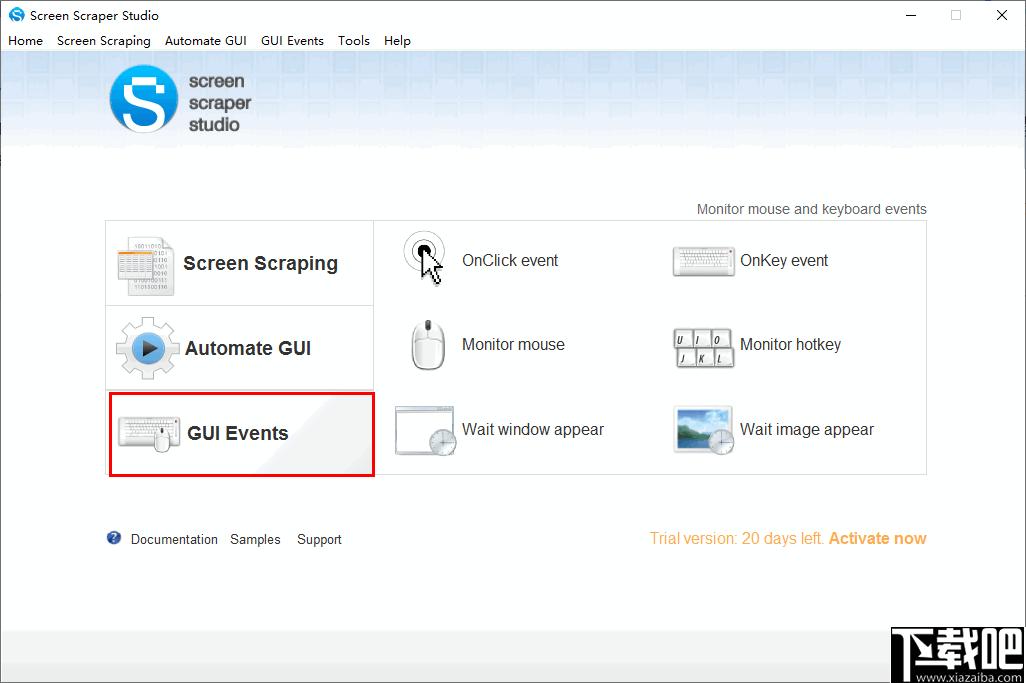Open the Support link
The width and height of the screenshot is (1026, 683).
[319, 539]
